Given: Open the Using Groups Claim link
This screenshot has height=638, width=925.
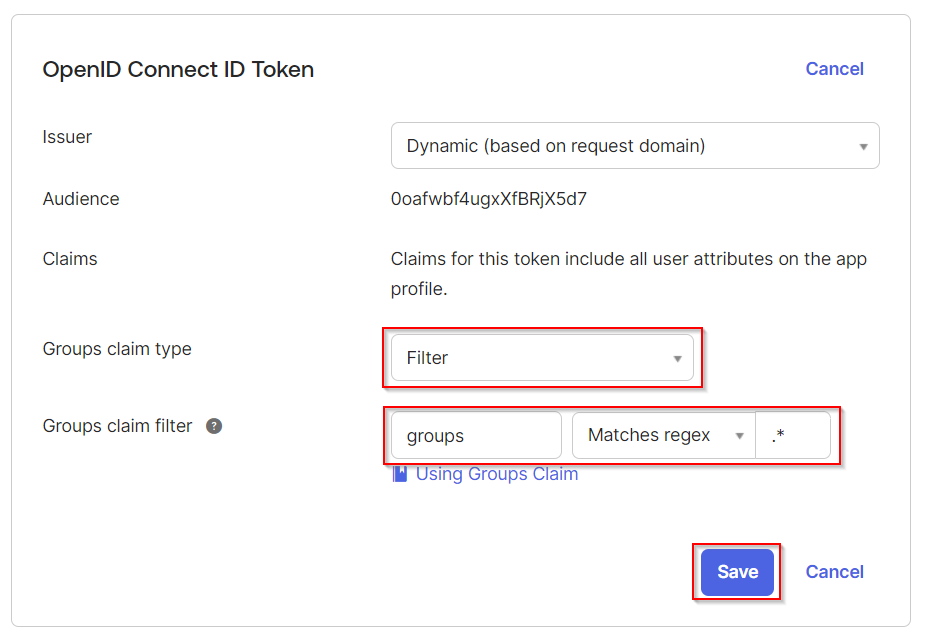Looking at the screenshot, I should (497, 474).
